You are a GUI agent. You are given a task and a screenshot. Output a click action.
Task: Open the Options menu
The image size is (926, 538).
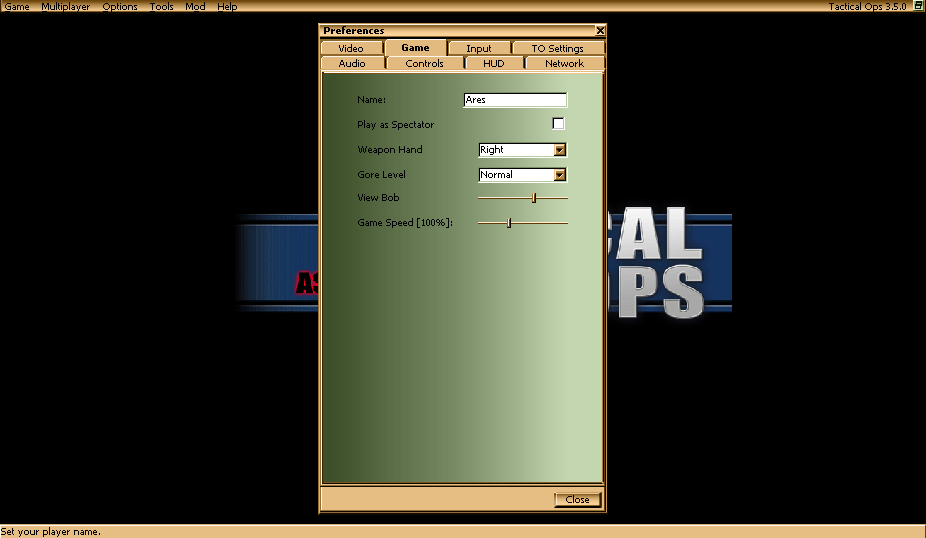coord(120,7)
